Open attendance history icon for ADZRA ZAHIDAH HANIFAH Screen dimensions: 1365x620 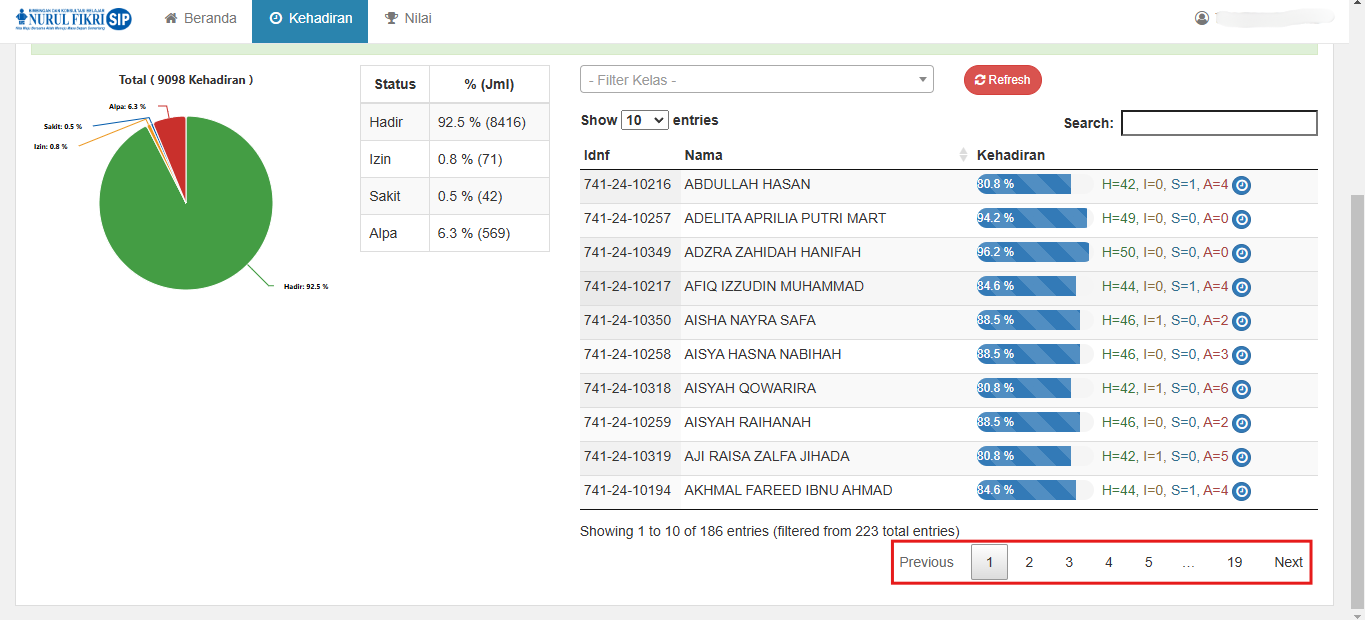(1241, 253)
